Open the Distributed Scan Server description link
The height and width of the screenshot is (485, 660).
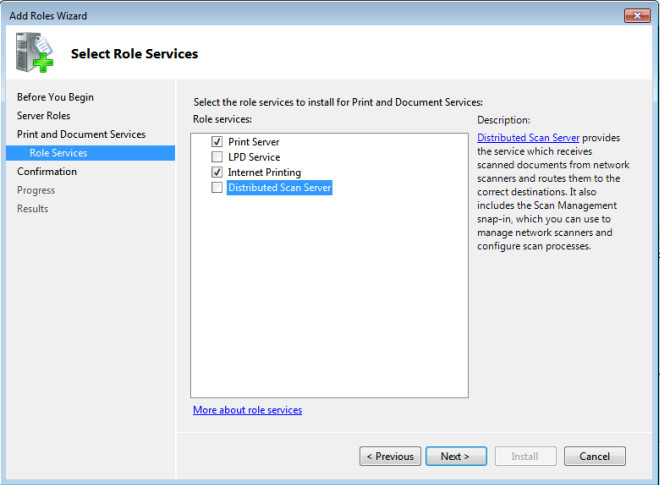tap(528, 138)
